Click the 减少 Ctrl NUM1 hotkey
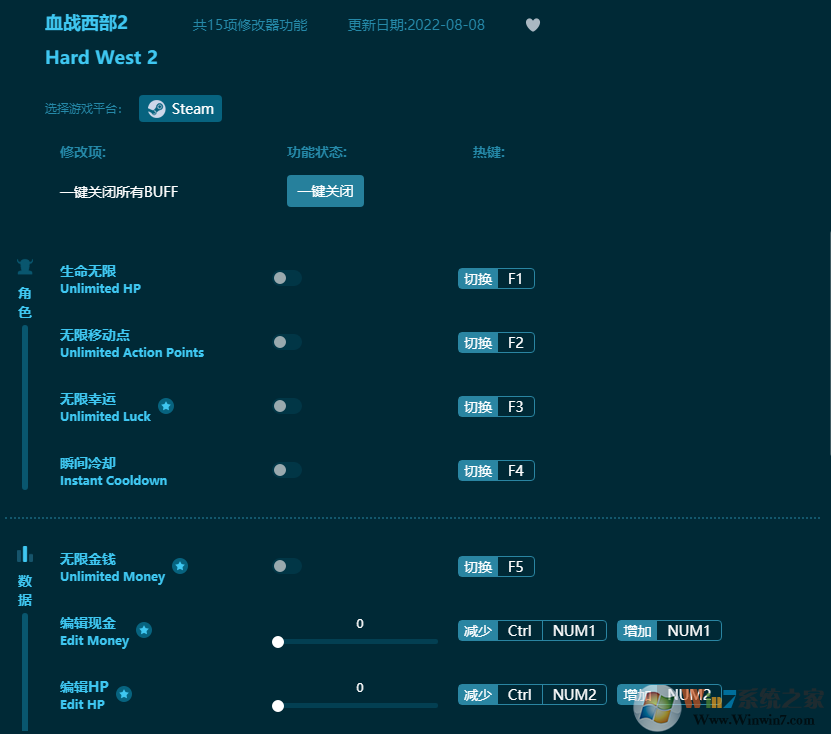The width and height of the screenshot is (831, 734). 532,631
